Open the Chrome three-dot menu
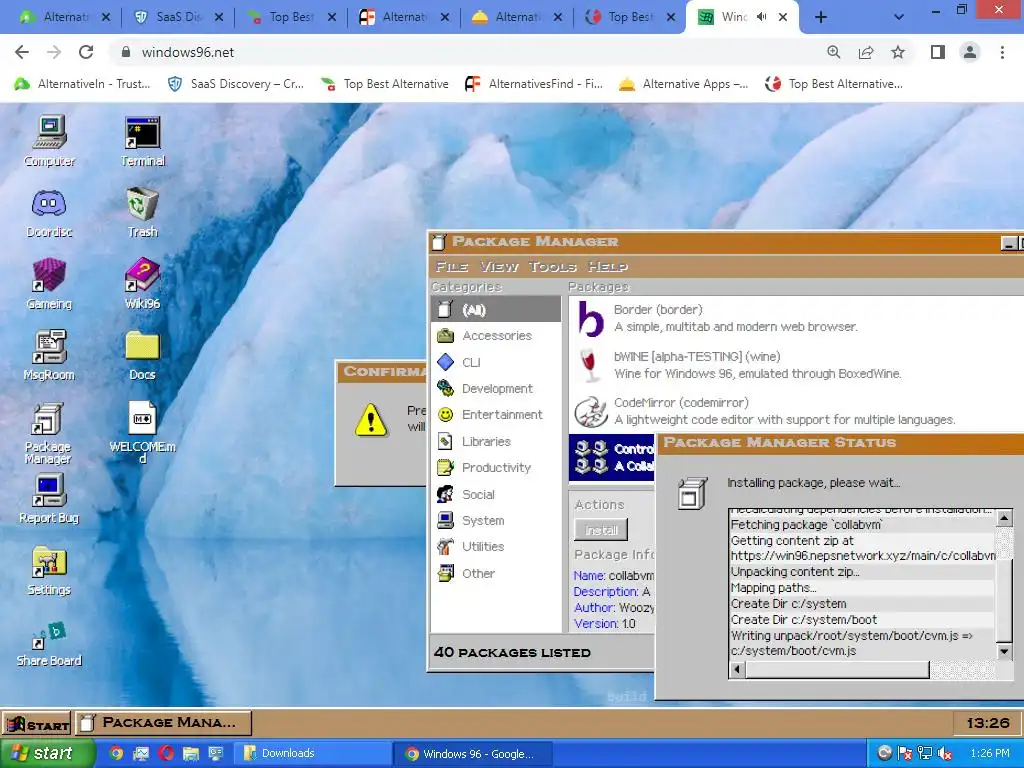 [1002, 52]
